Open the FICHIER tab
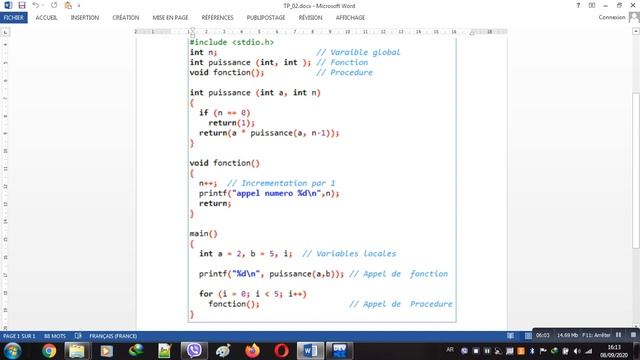This screenshot has height=360, width=640. (14, 18)
